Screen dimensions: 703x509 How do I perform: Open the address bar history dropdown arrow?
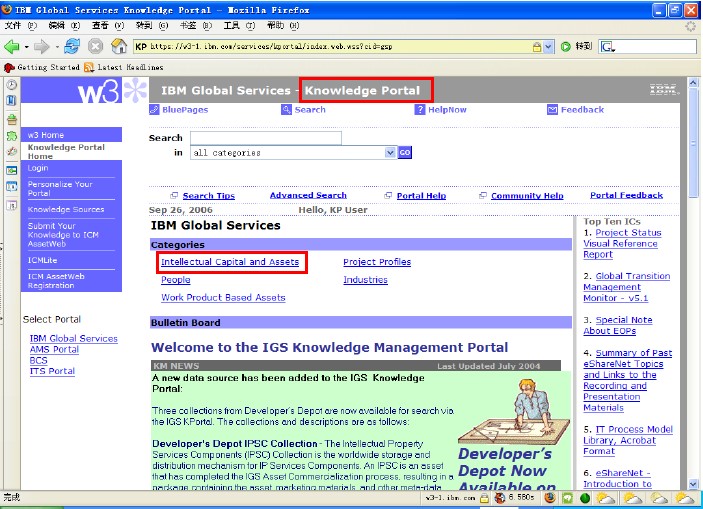click(x=548, y=47)
